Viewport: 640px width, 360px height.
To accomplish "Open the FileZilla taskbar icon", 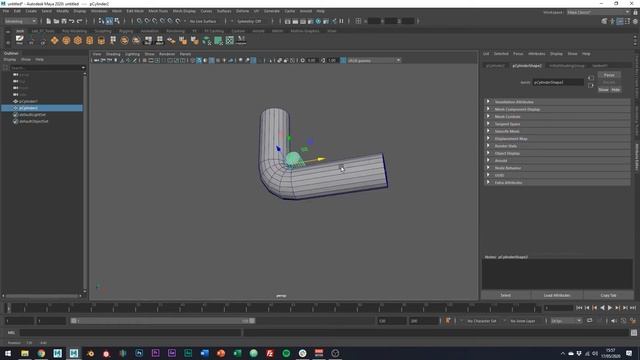I will point(270,353).
